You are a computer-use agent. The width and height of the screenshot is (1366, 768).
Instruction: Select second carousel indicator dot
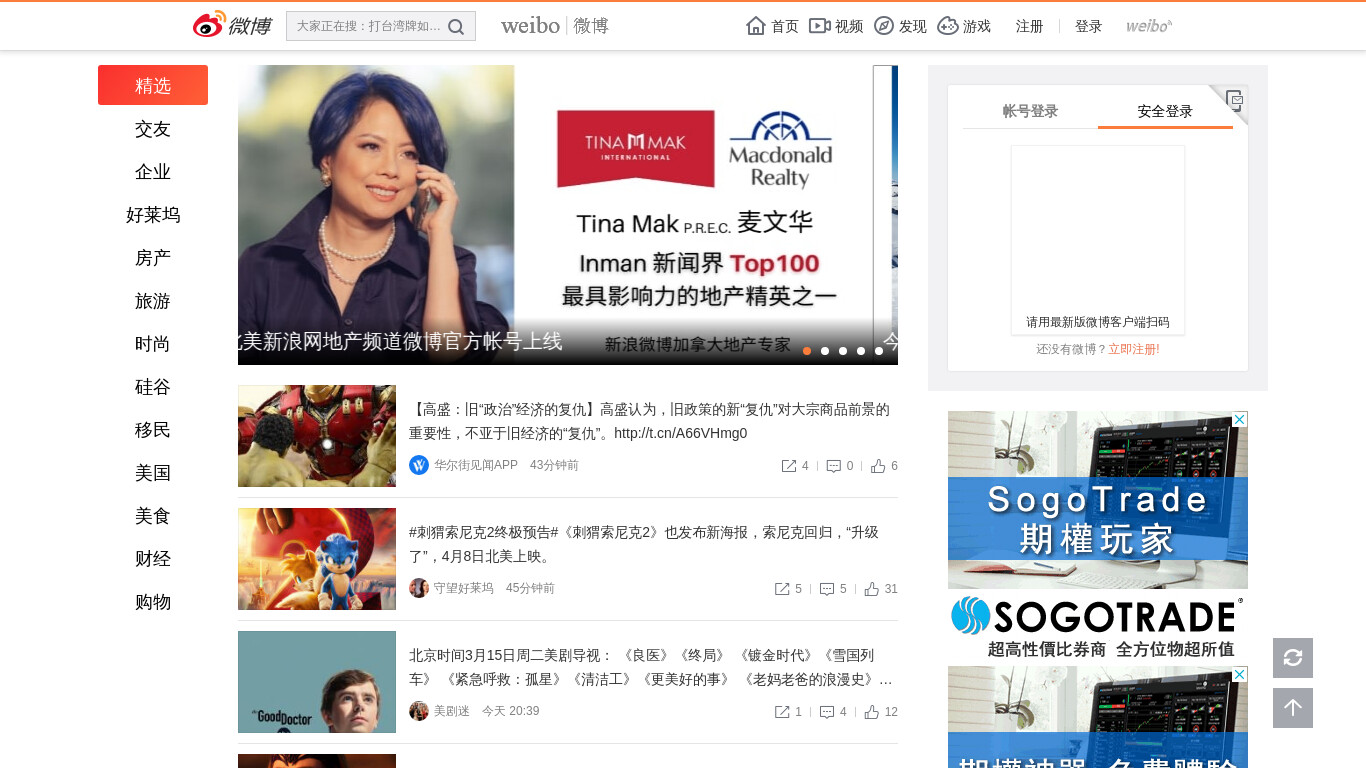(825, 351)
